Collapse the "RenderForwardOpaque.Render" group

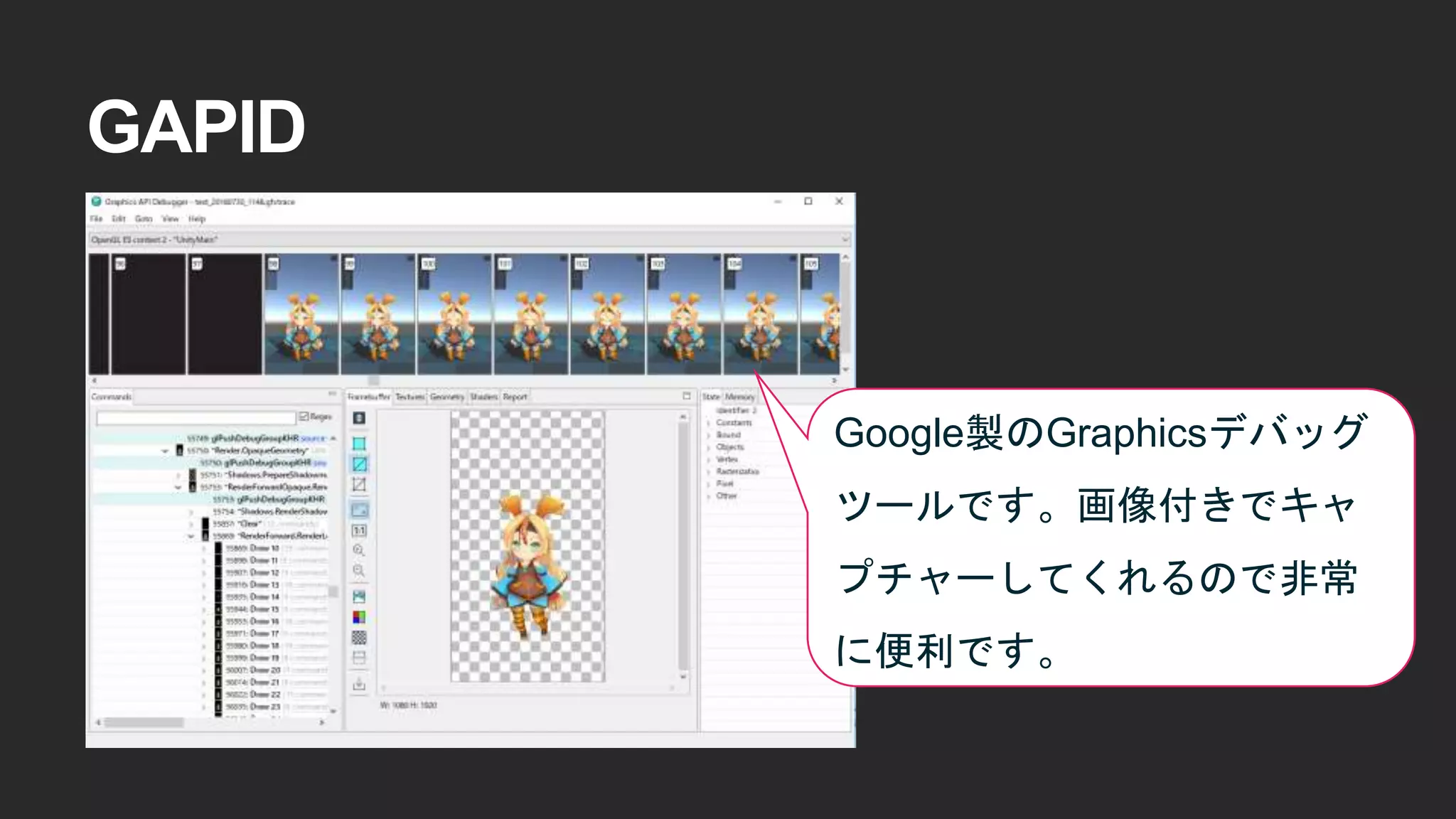coord(178,487)
